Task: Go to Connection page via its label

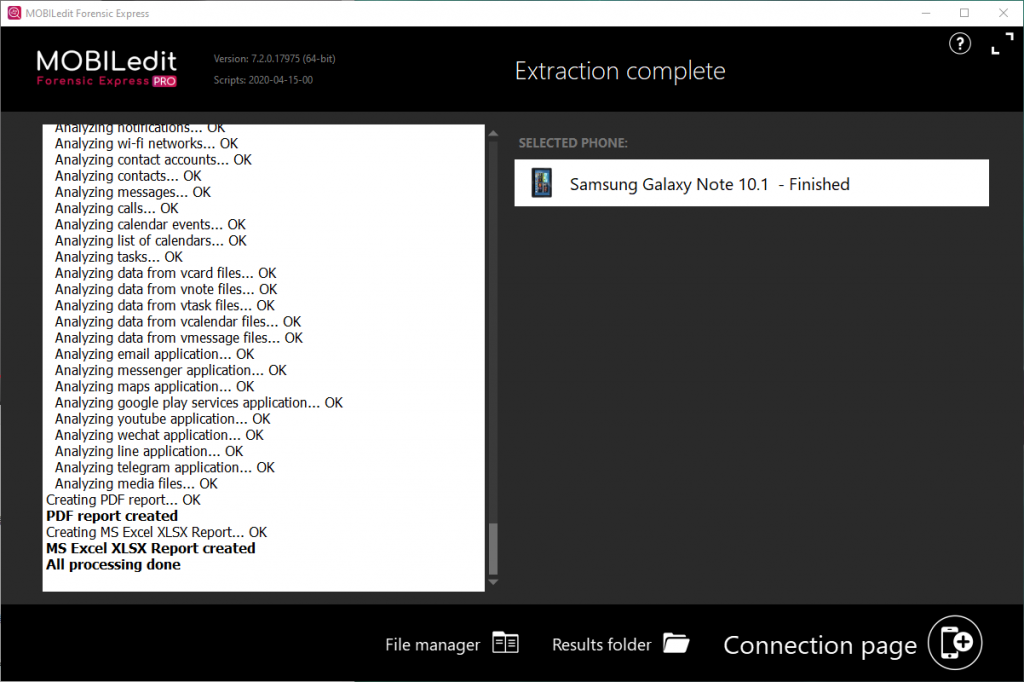Action: pos(819,645)
